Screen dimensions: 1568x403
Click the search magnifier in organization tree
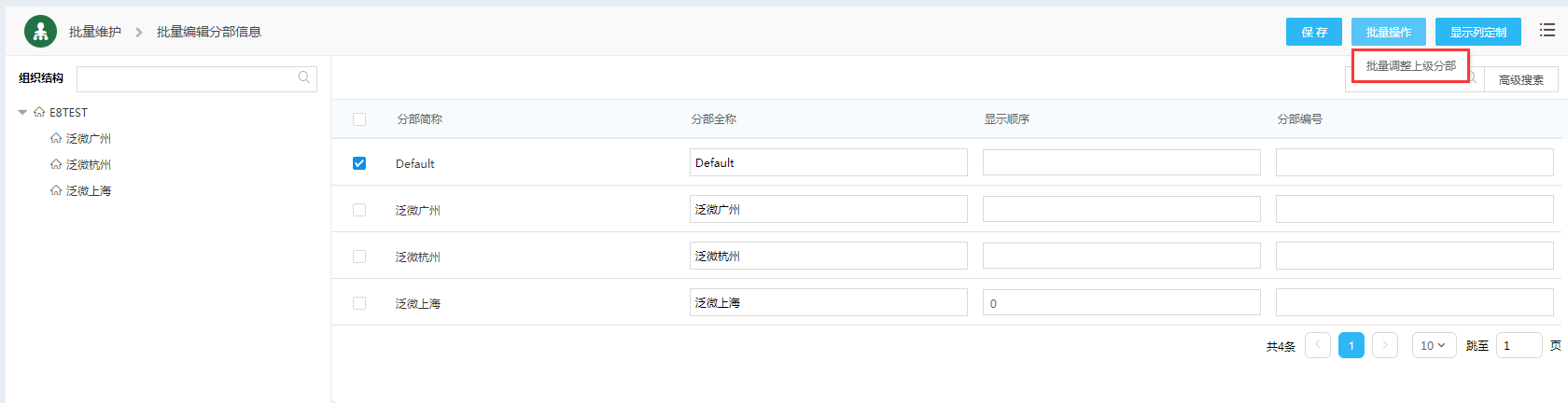point(304,77)
